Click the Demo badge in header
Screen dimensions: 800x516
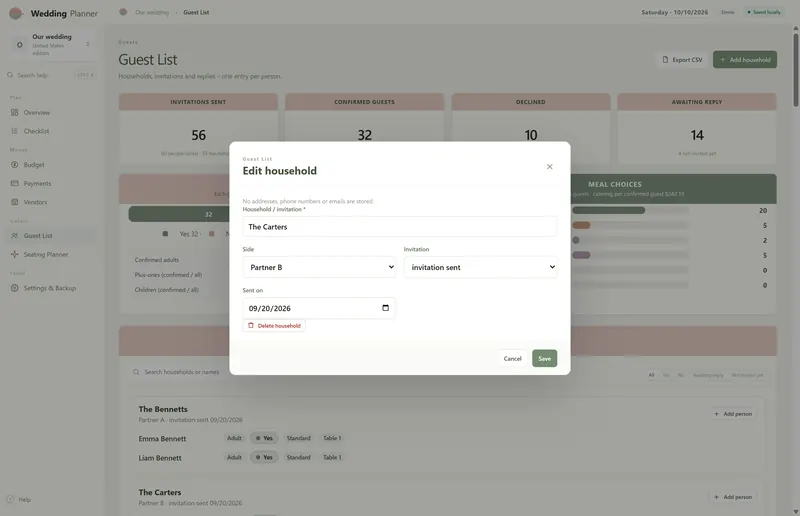pos(728,12)
